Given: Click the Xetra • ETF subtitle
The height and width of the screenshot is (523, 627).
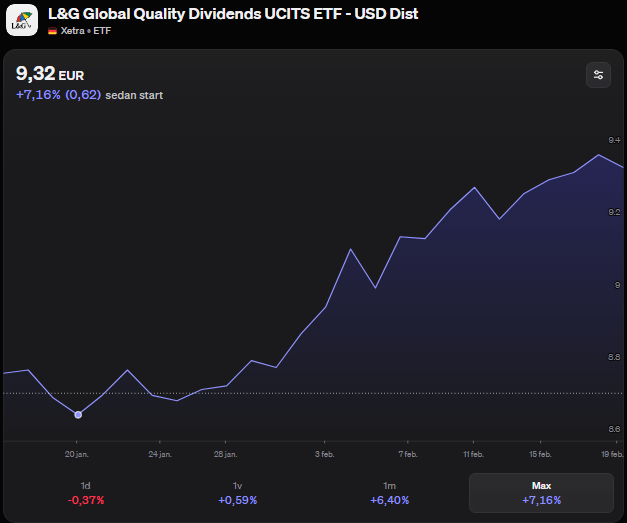Looking at the screenshot, I should pos(86,31).
